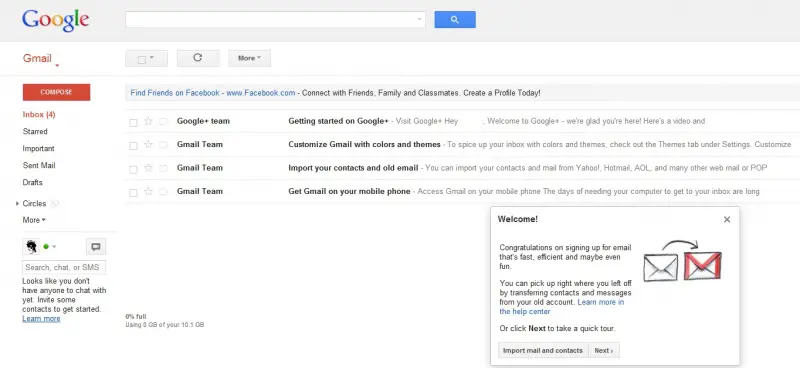The width and height of the screenshot is (800, 368).
Task: Click Import mail and contacts button
Action: pyautogui.click(x=543, y=351)
